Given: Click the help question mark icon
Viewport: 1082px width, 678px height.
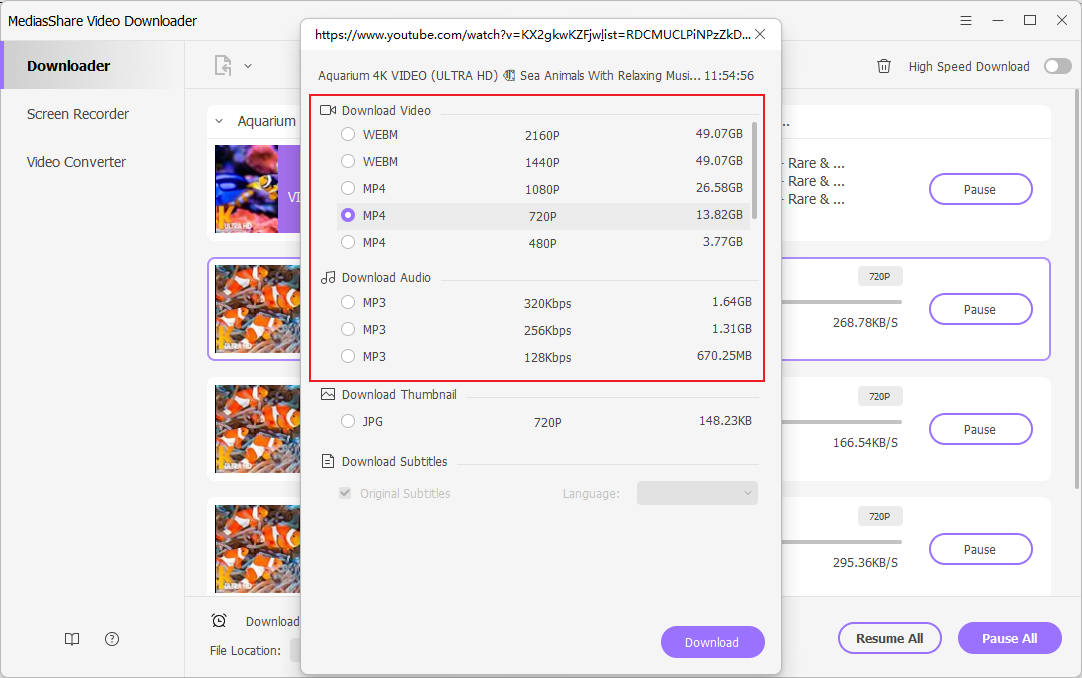Looking at the screenshot, I should pos(112,639).
